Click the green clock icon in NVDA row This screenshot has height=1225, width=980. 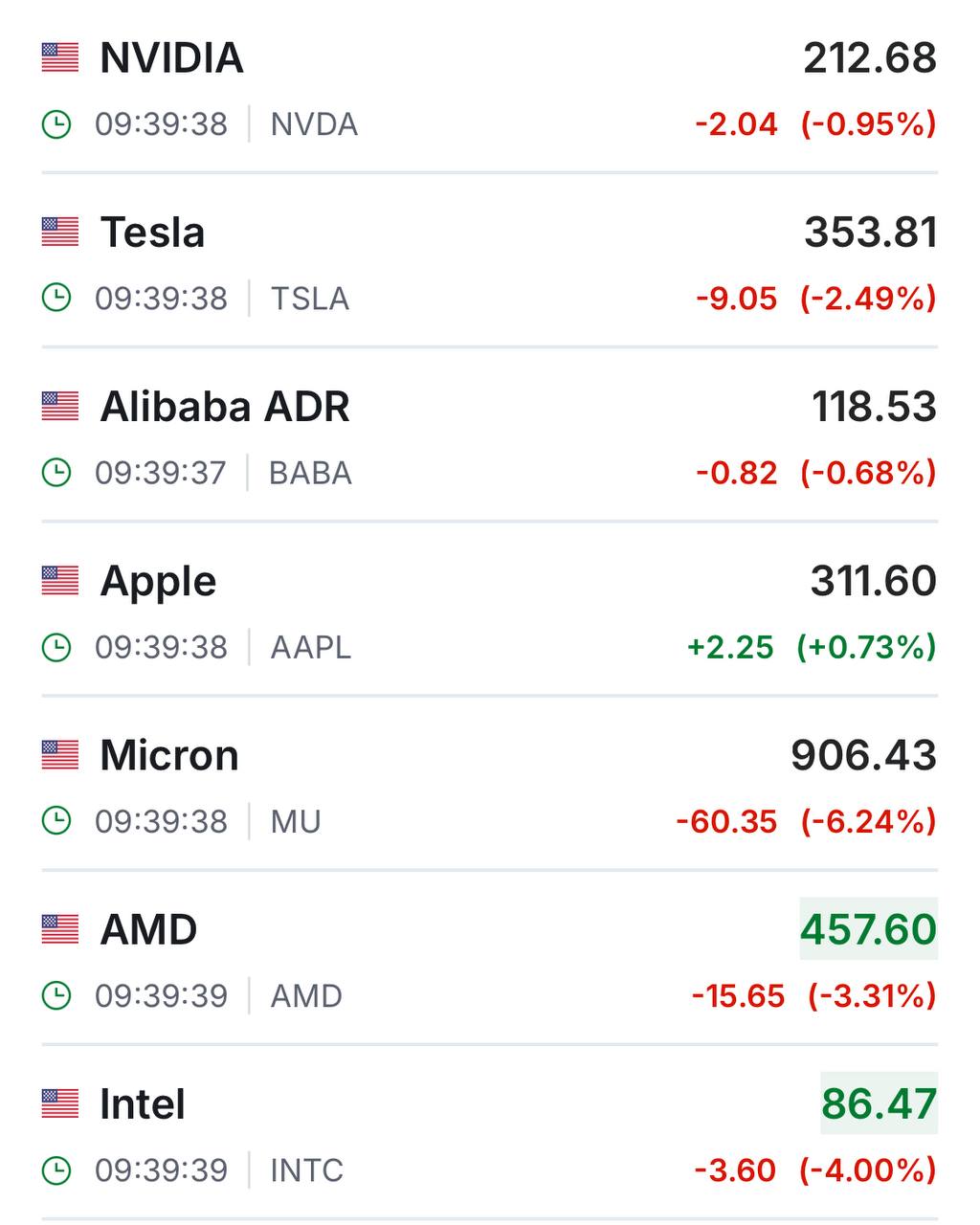point(56,124)
